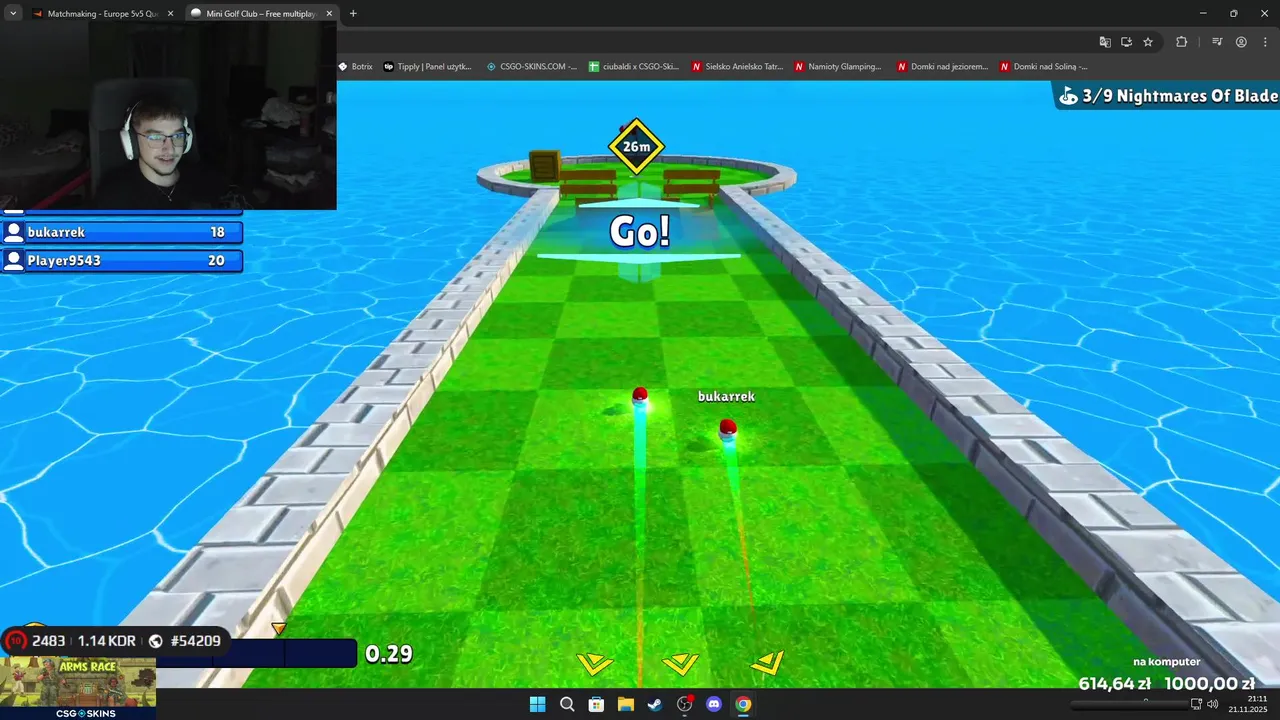Open the media controls icon in Chrome toolbar
Image resolution: width=1280 pixels, height=720 pixels.
coord(1217,42)
